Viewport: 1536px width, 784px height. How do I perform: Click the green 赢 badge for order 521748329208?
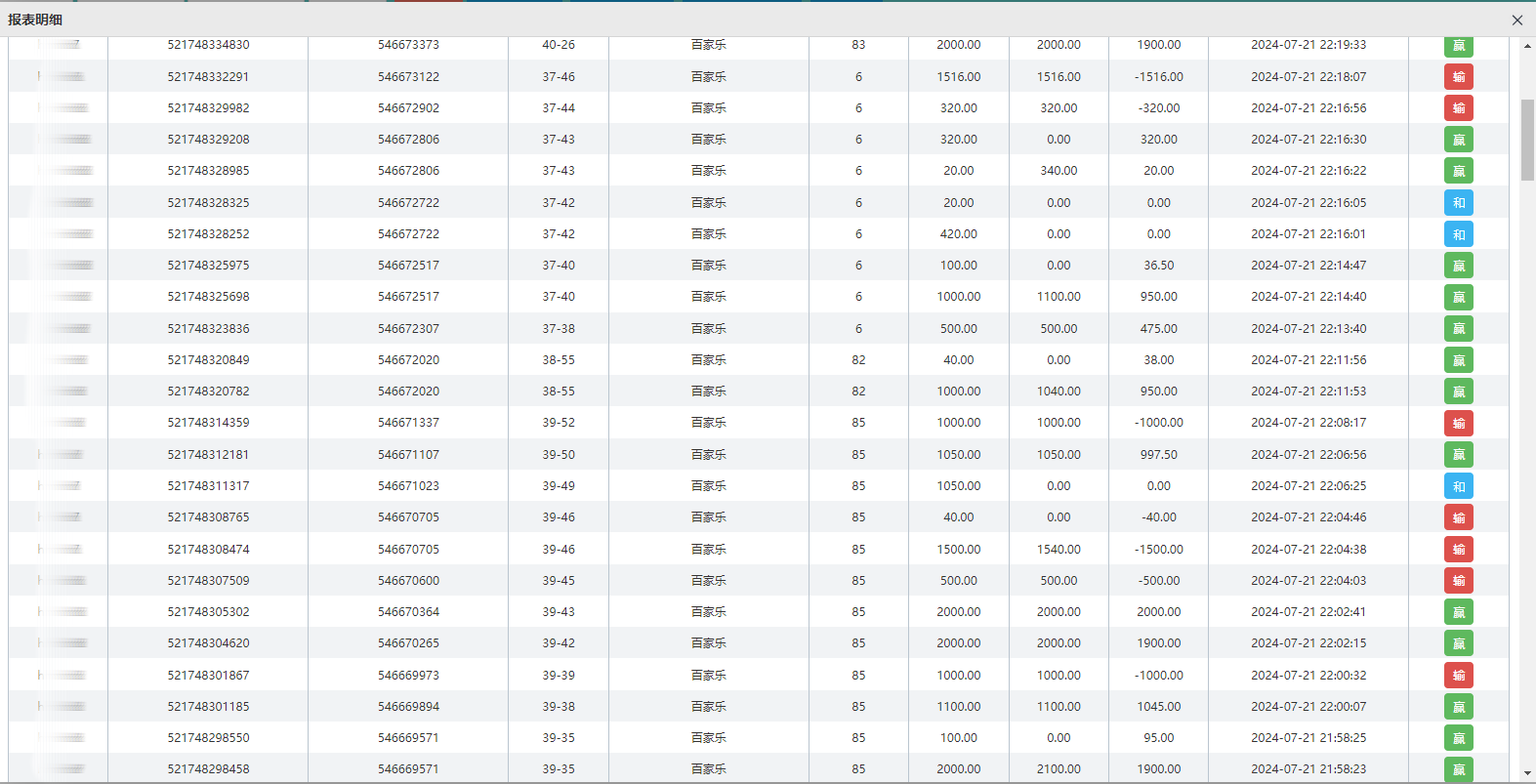(x=1458, y=140)
